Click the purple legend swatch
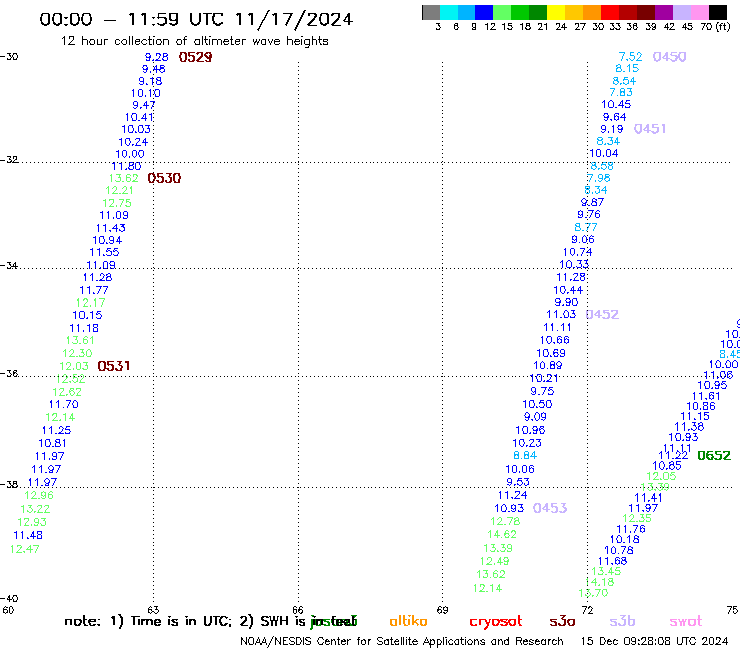Image resolution: width=740 pixels, height=650 pixels. (x=664, y=12)
